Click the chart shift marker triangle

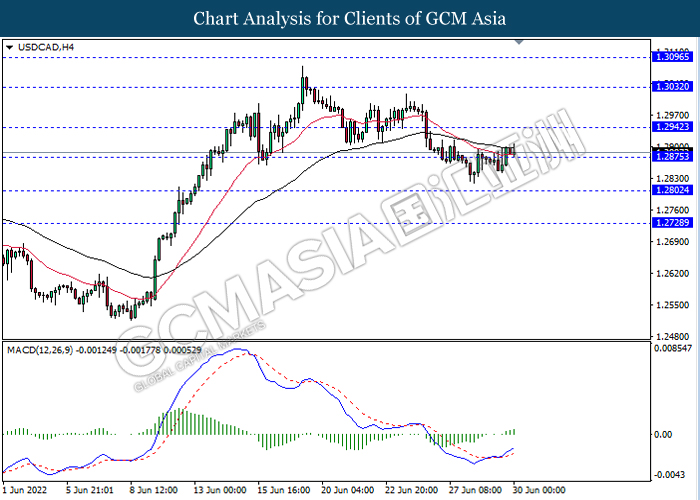tap(519, 42)
